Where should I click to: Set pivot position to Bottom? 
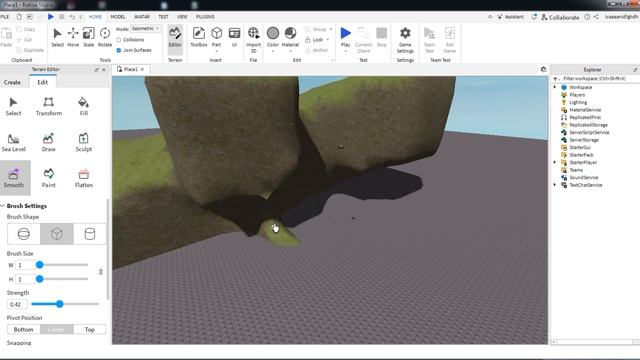(x=23, y=329)
